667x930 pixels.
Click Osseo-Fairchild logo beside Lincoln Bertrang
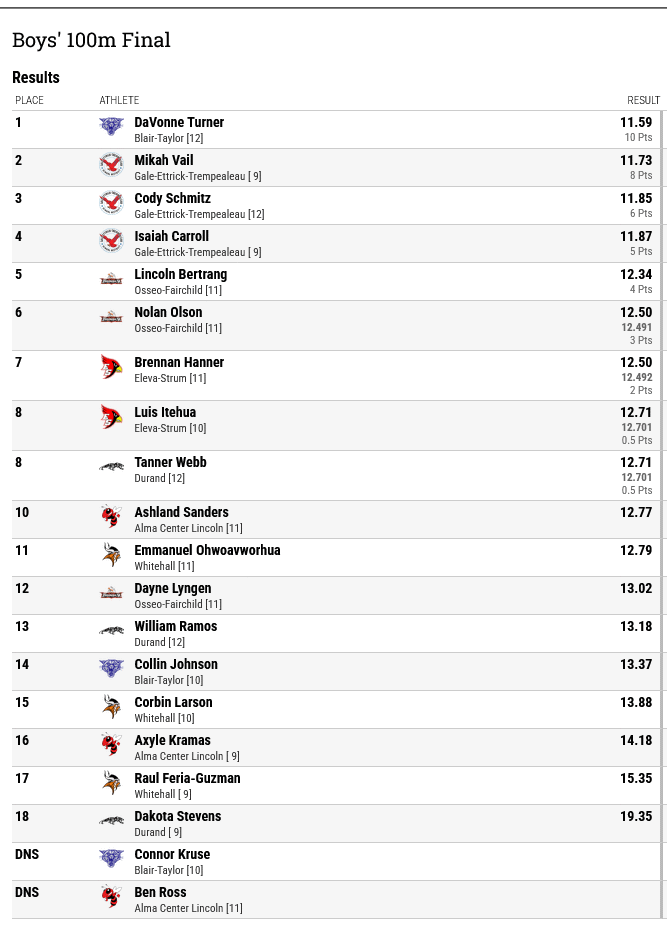click(x=111, y=279)
